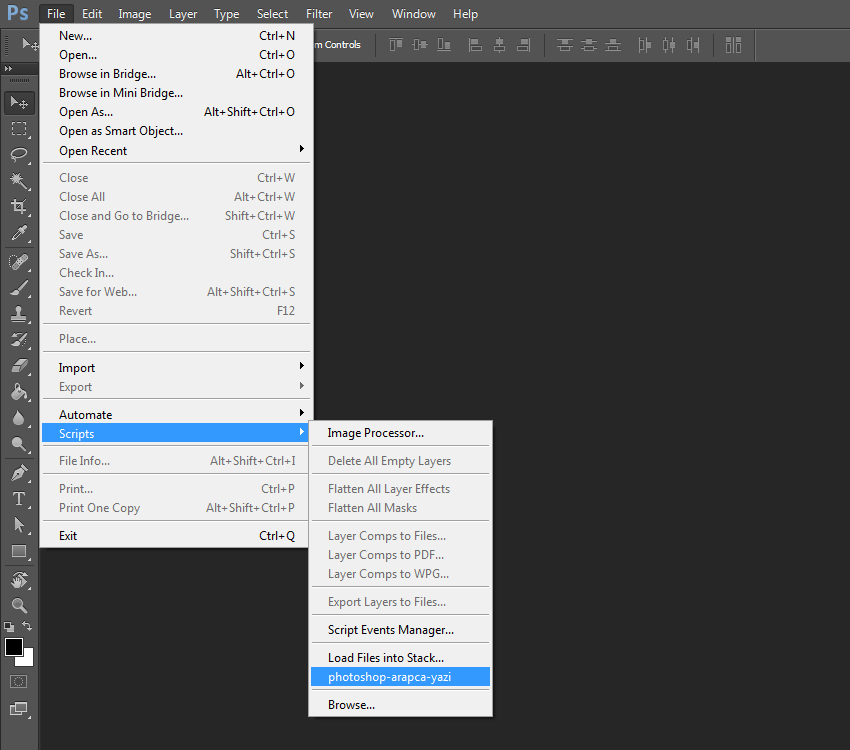Select the Eyedropper tool
The image size is (850, 750).
20,233
